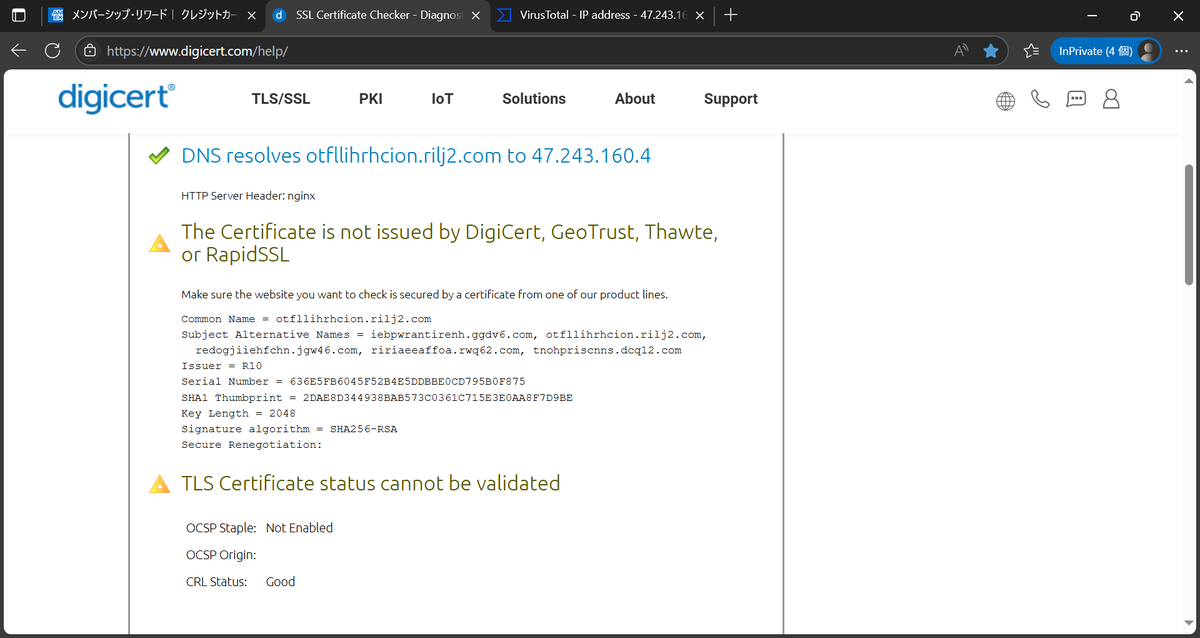This screenshot has height=638, width=1200.
Task: Open the IoT menu
Action: (x=442, y=99)
